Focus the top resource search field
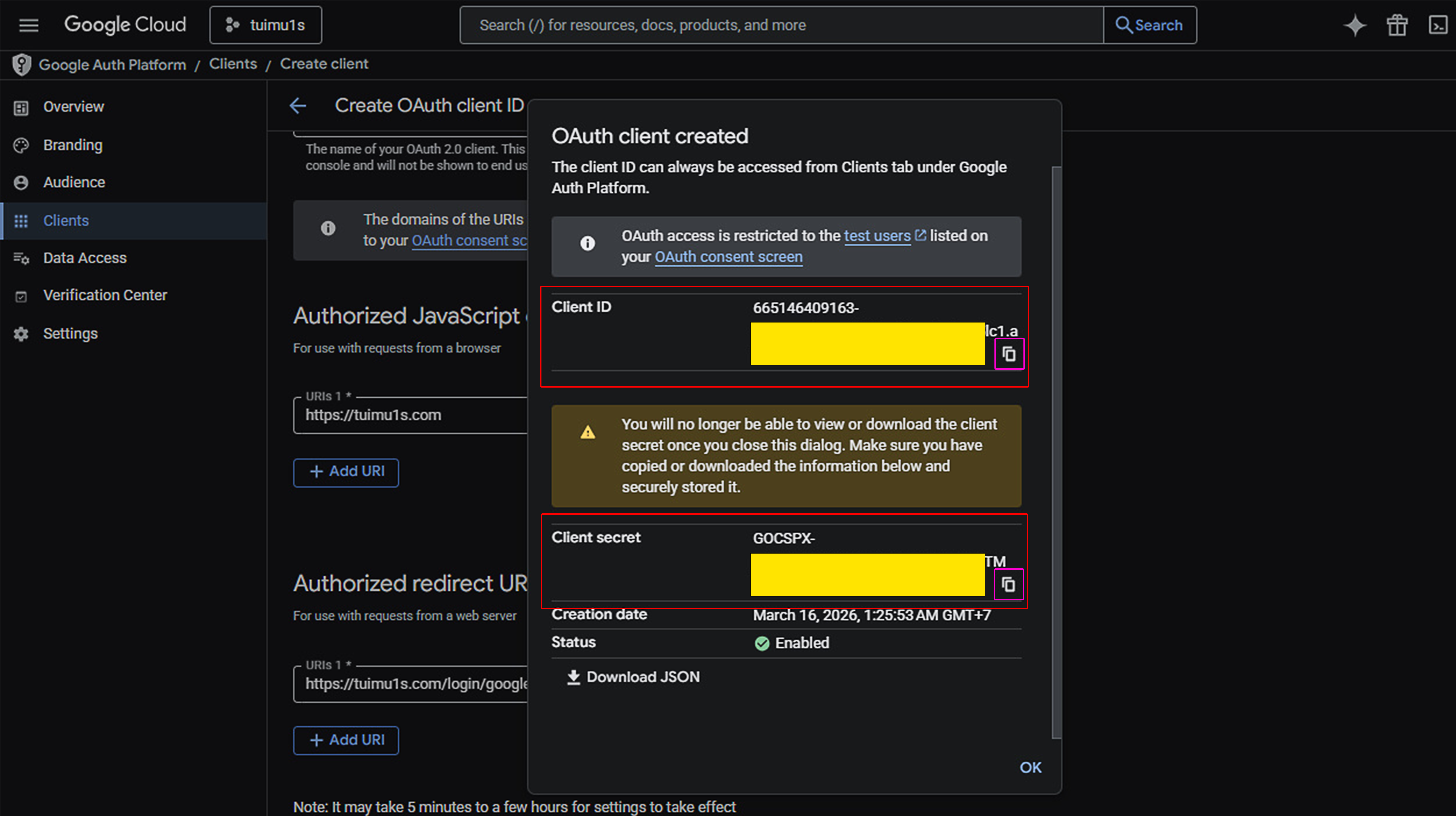 click(x=780, y=25)
